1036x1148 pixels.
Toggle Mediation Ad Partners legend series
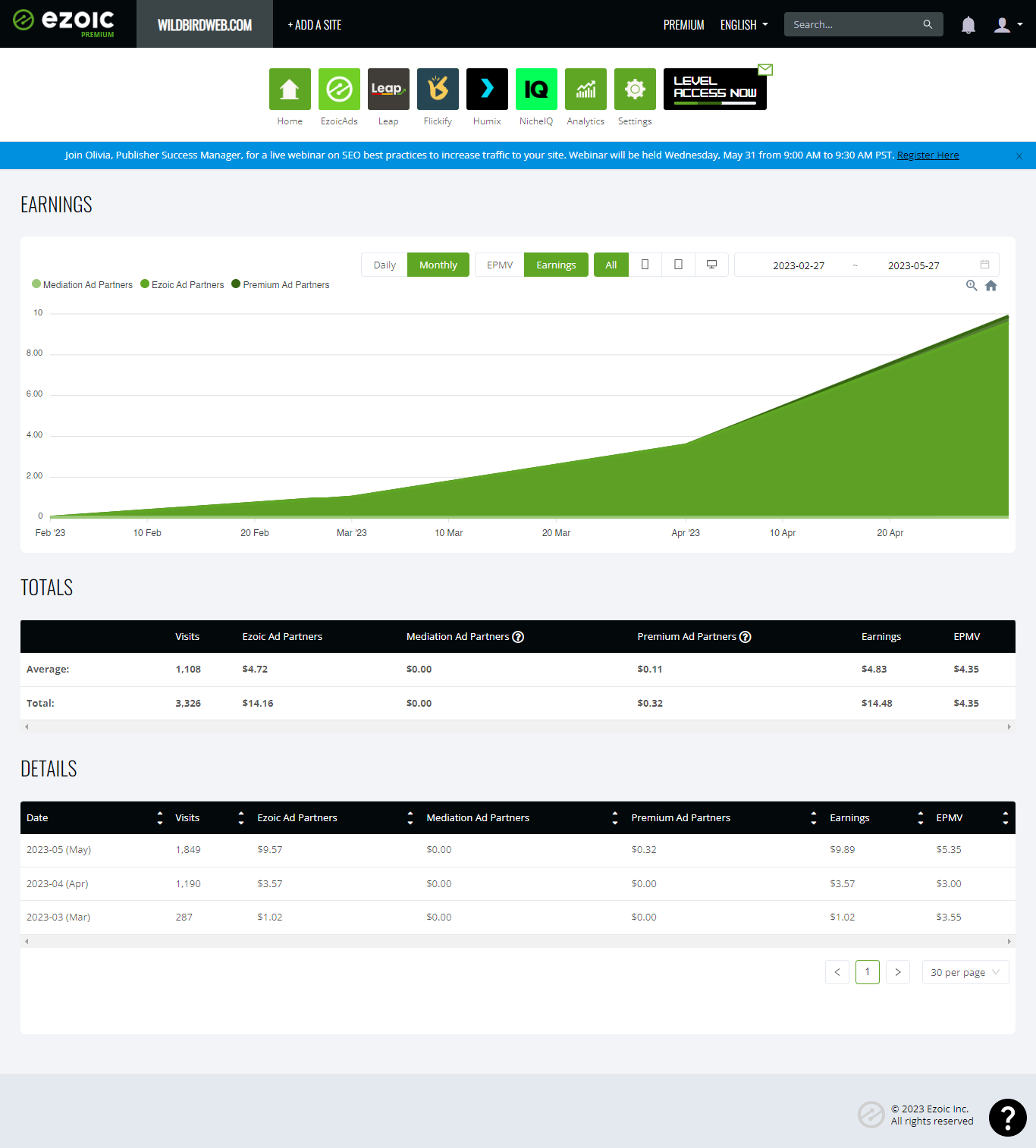(x=82, y=284)
